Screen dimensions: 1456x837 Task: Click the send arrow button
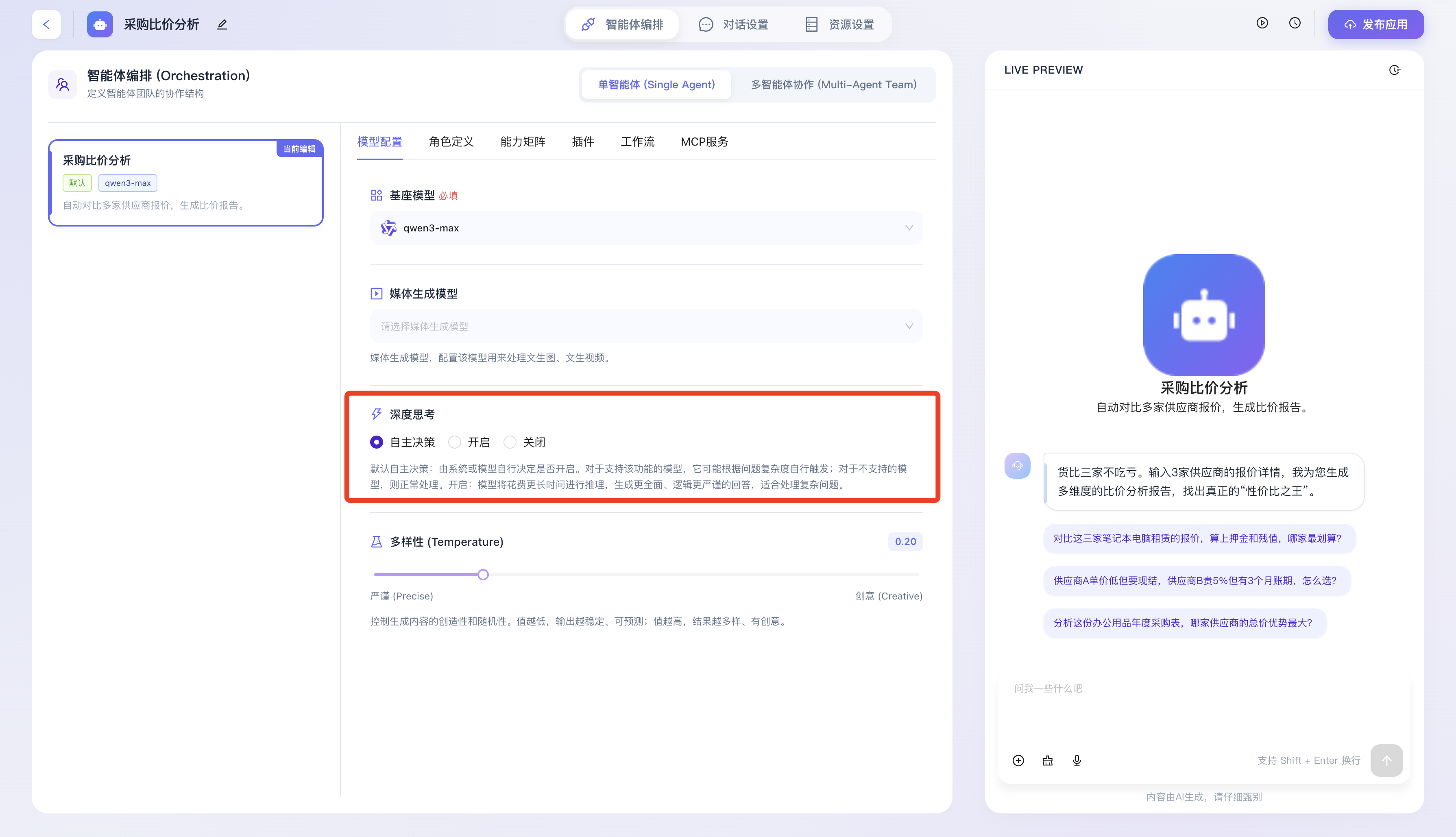pyautogui.click(x=1386, y=761)
